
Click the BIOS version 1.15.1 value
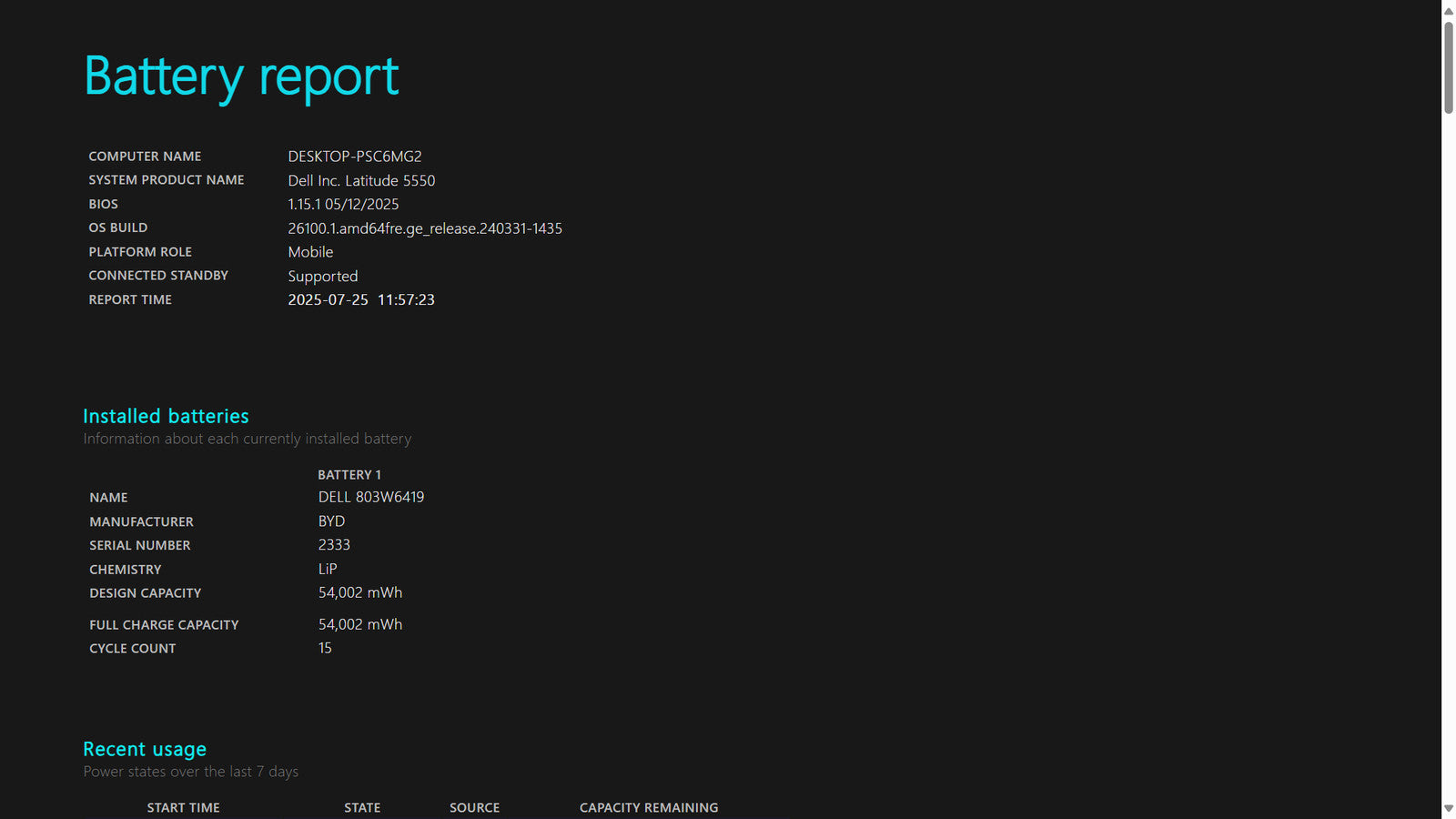(x=343, y=204)
